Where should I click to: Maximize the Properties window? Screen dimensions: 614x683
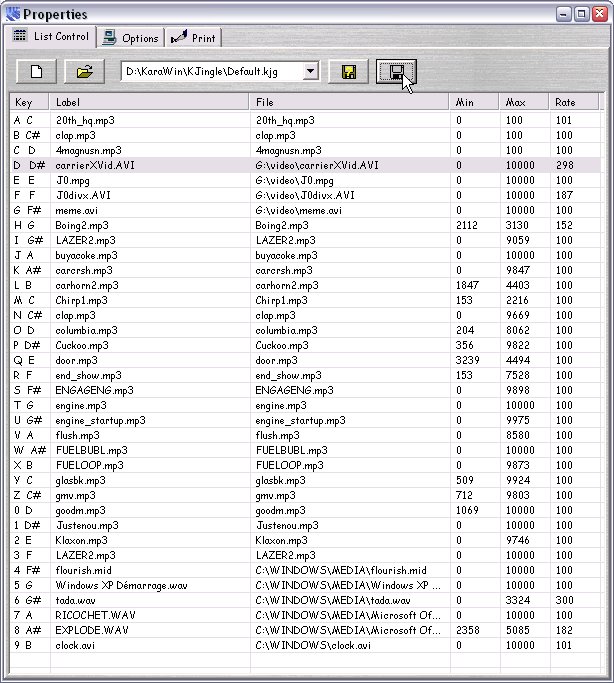(581, 14)
